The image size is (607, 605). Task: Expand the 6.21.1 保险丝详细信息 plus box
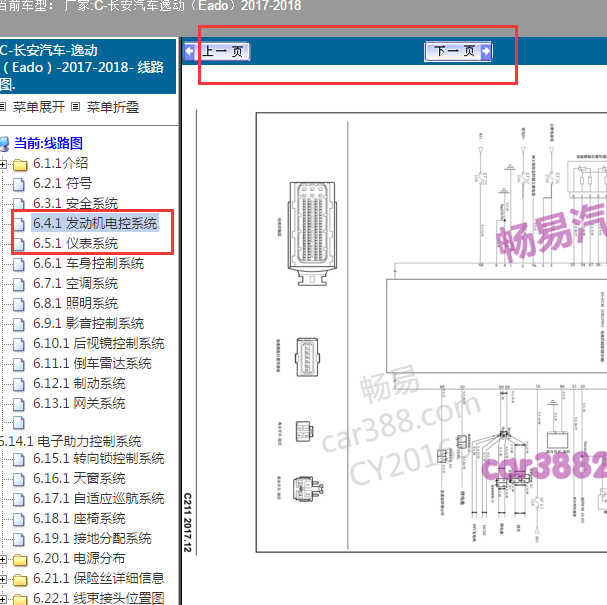pyautogui.click(x=3, y=579)
